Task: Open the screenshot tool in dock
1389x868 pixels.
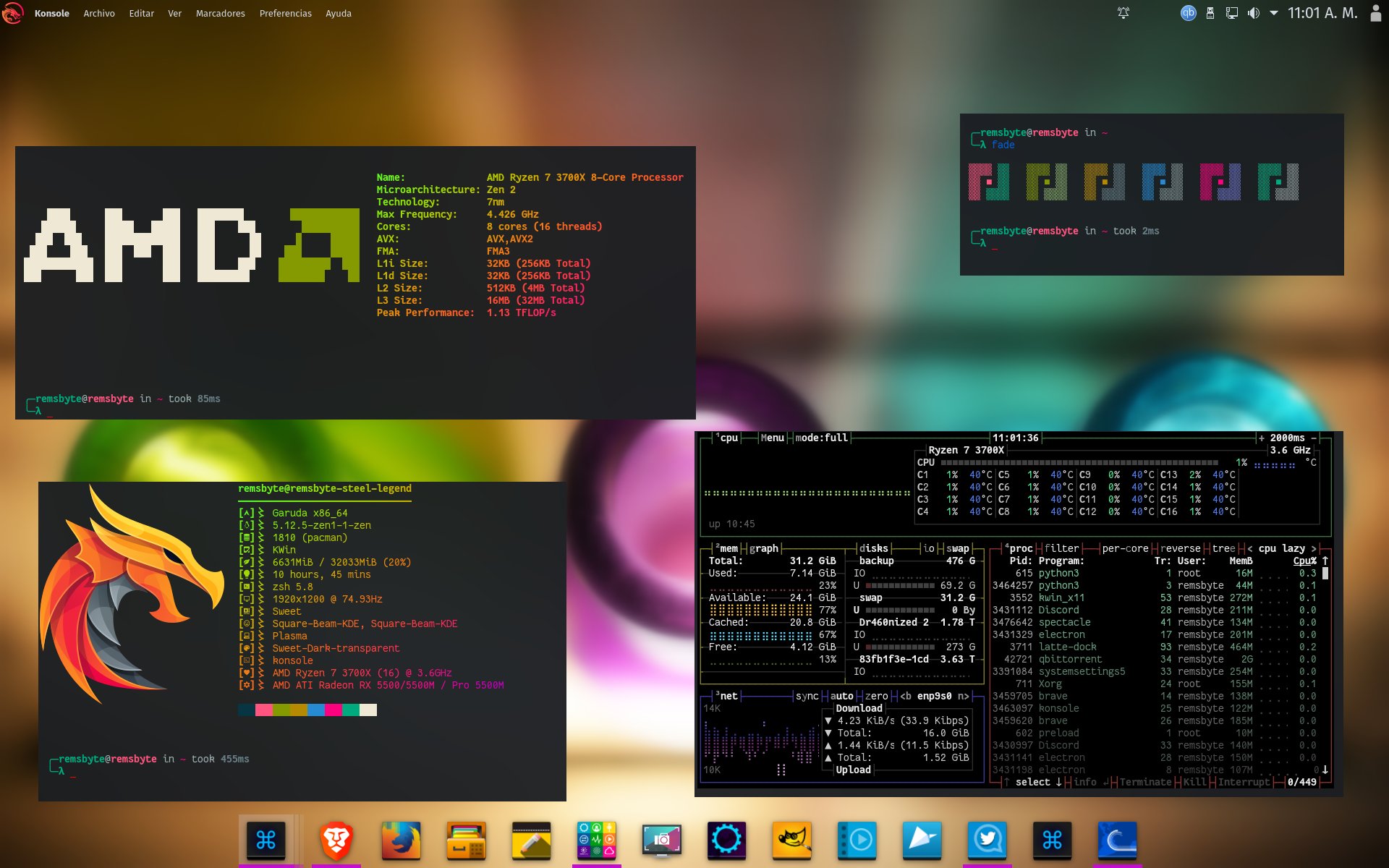Action: coord(661,840)
